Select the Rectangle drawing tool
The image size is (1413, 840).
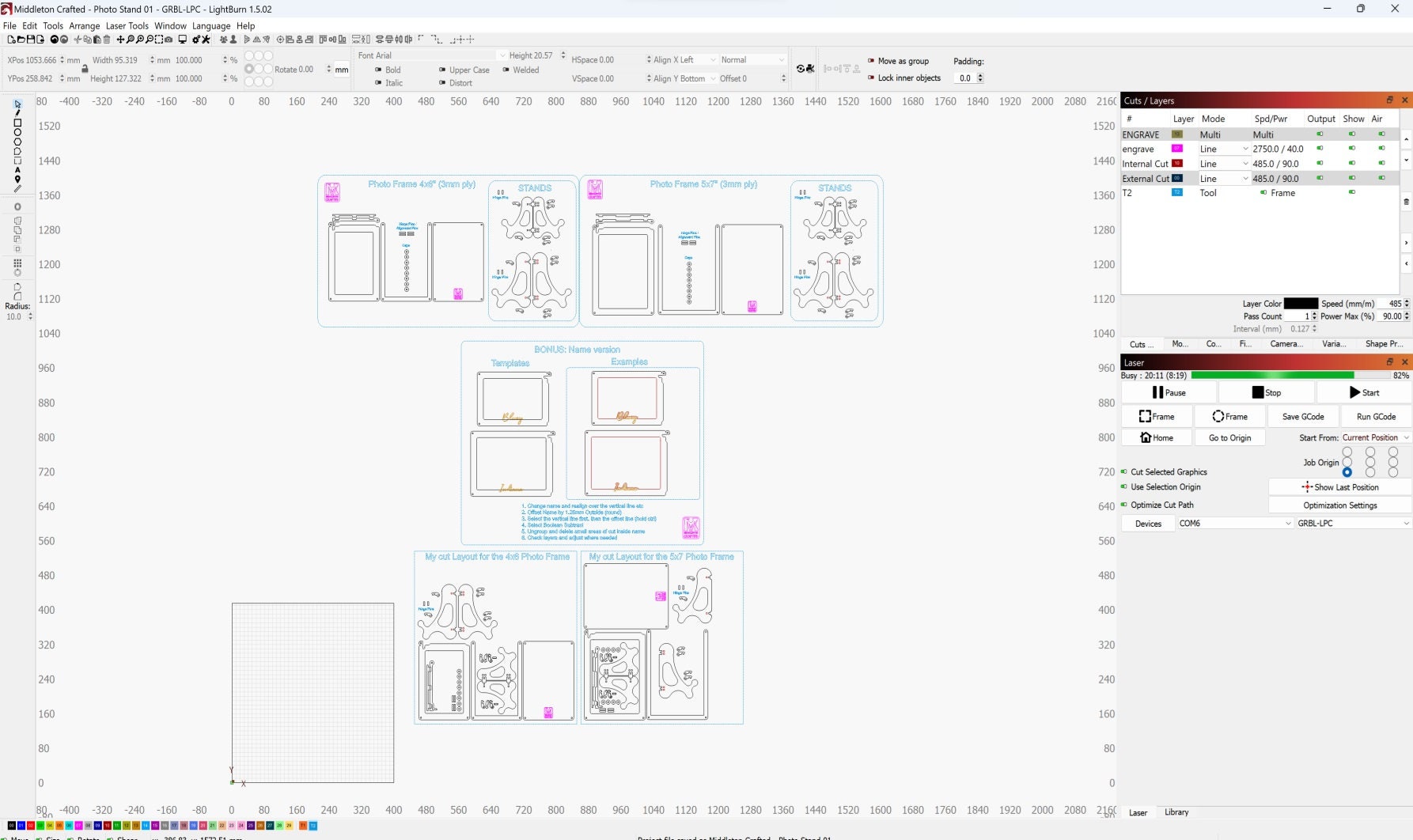pyautogui.click(x=17, y=123)
